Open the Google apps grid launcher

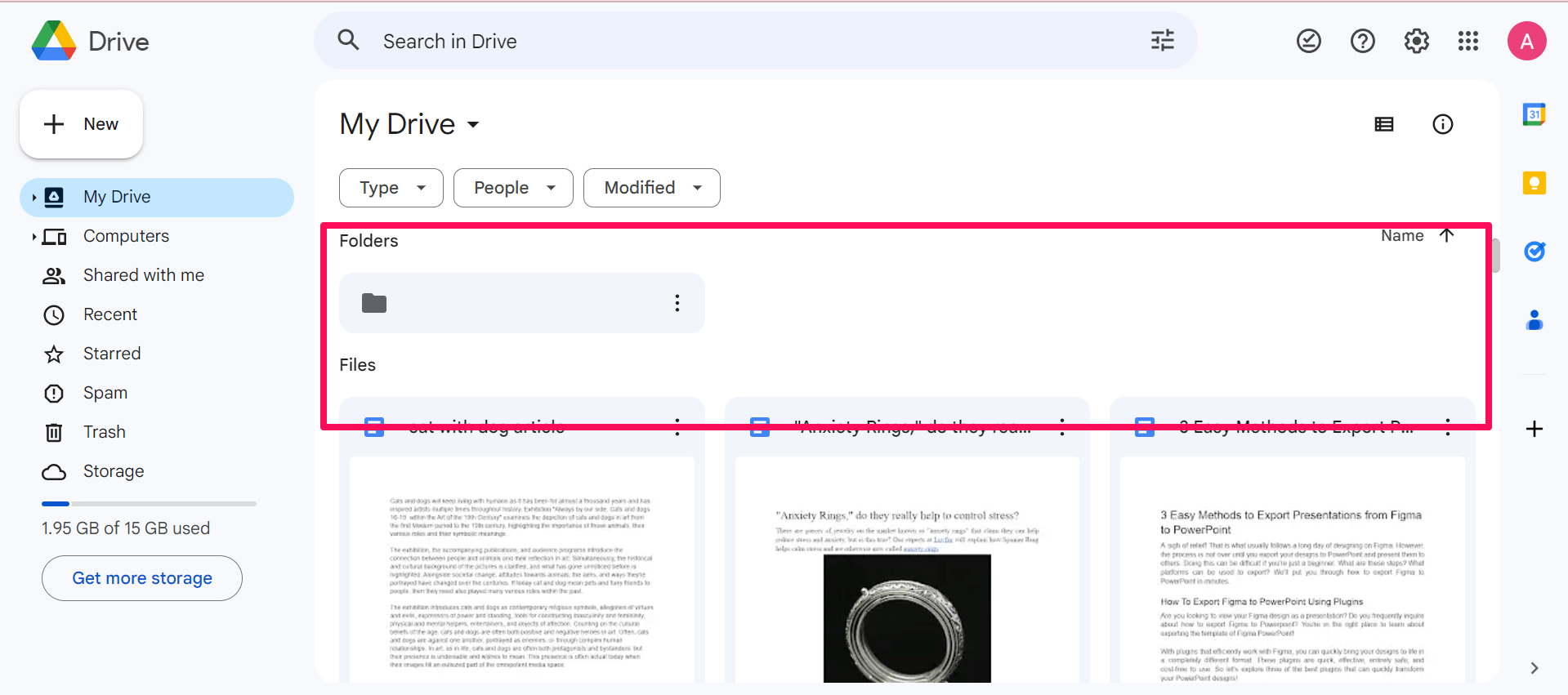coord(1468,41)
